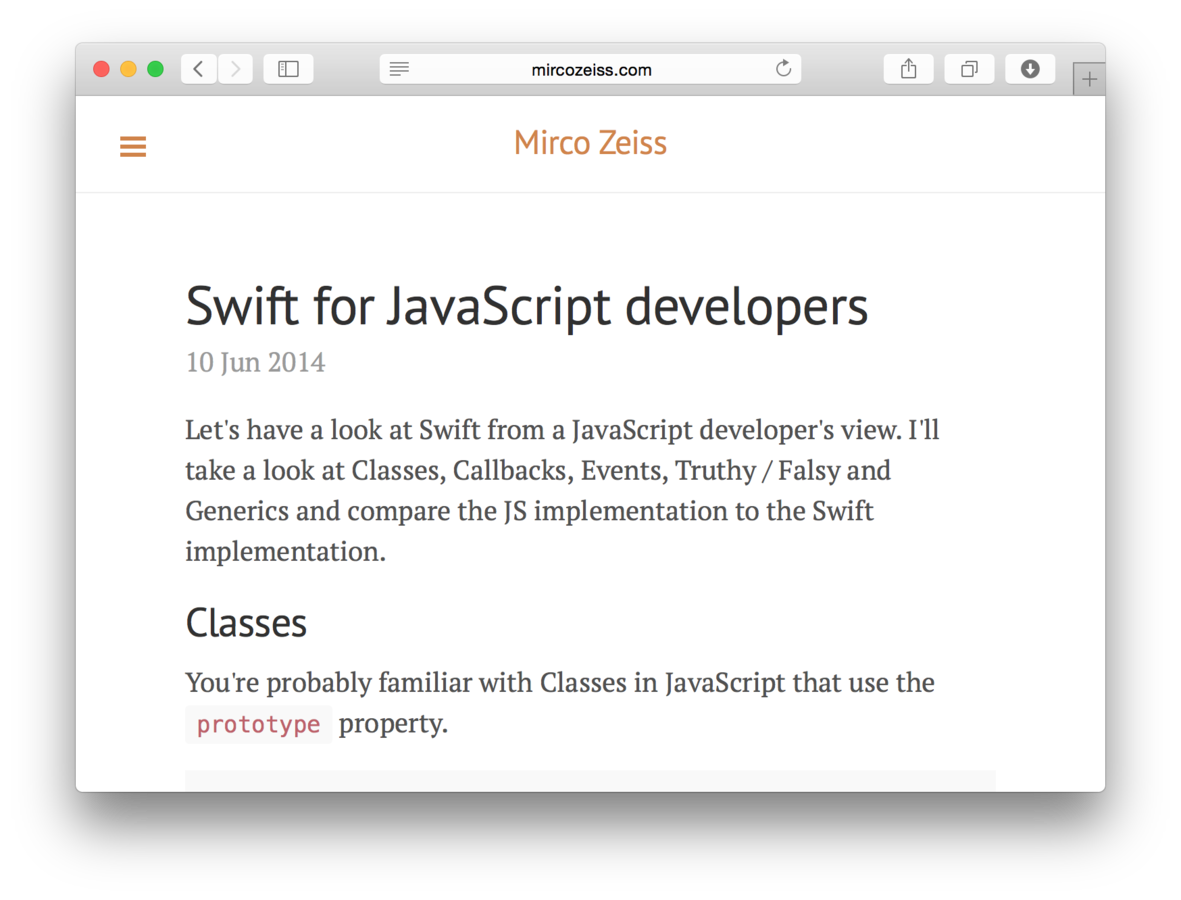Viewport: 1181px width, 900px height.
Task: Click the prototype inline code
Action: (x=258, y=725)
